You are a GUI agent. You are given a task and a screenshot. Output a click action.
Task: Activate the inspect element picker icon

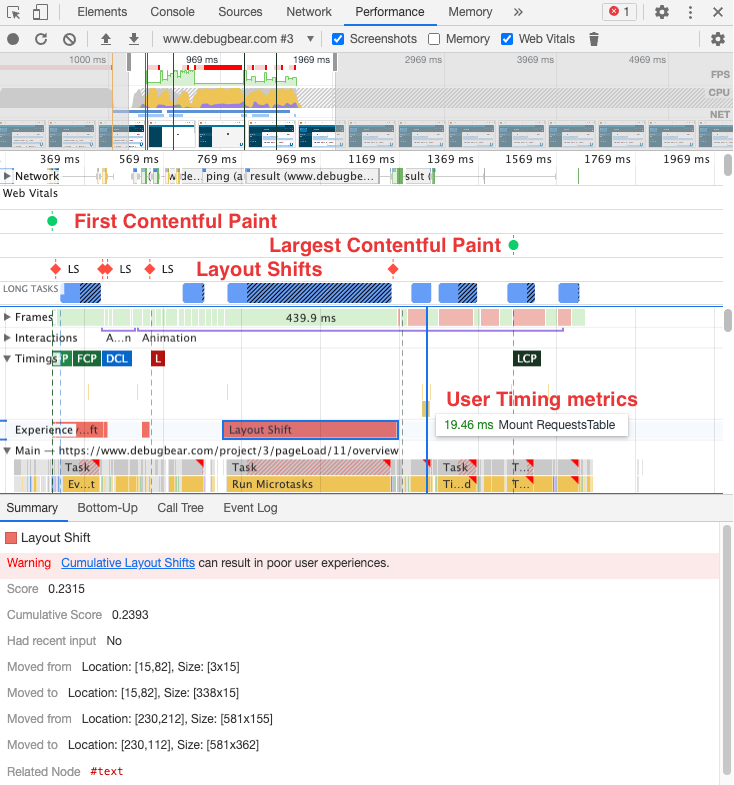click(14, 12)
